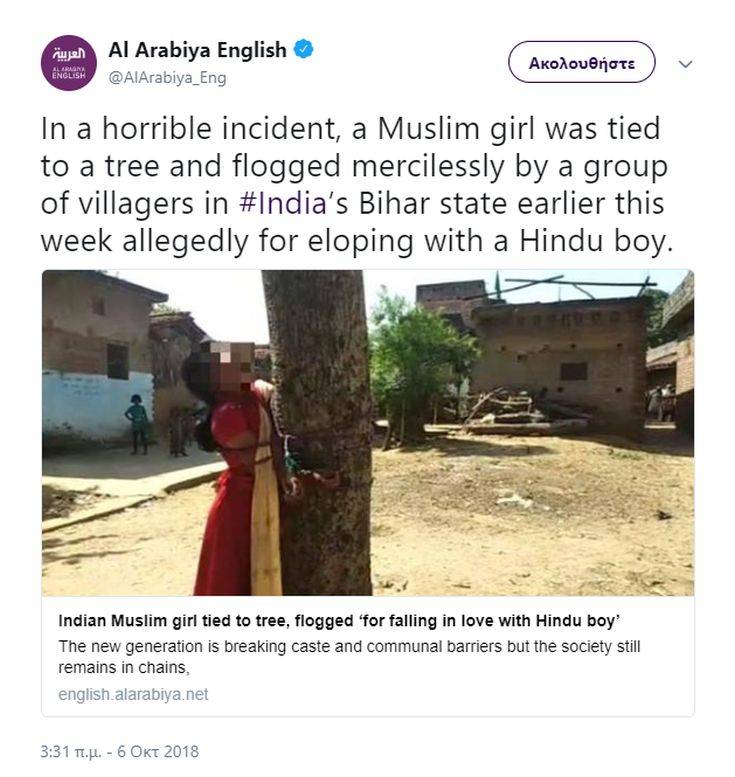The image size is (735, 777).
Task: Click the @AlArabiya_Eng handle
Action: click(x=167, y=77)
